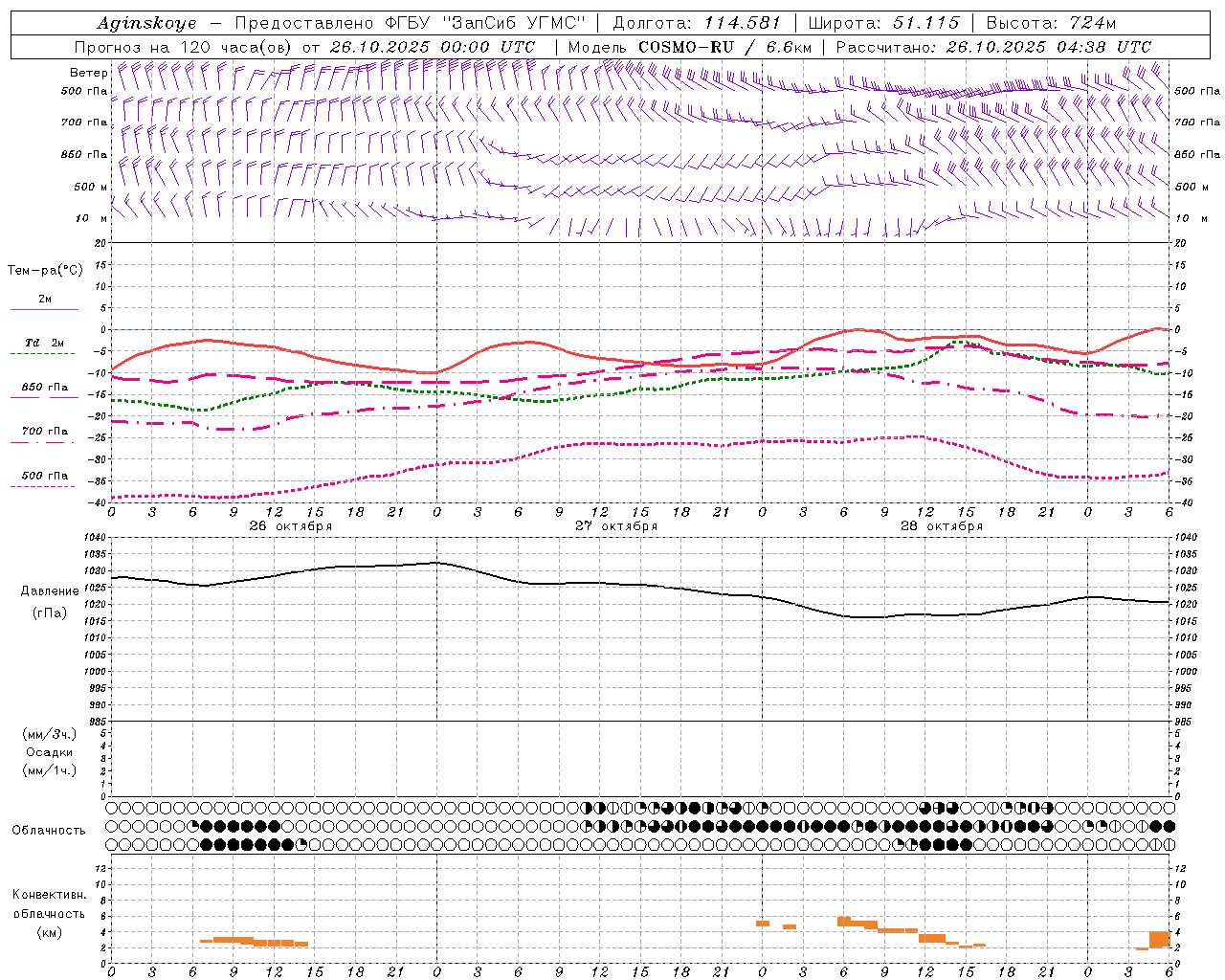Click the station name Aginskoye in the header

(x=146, y=24)
